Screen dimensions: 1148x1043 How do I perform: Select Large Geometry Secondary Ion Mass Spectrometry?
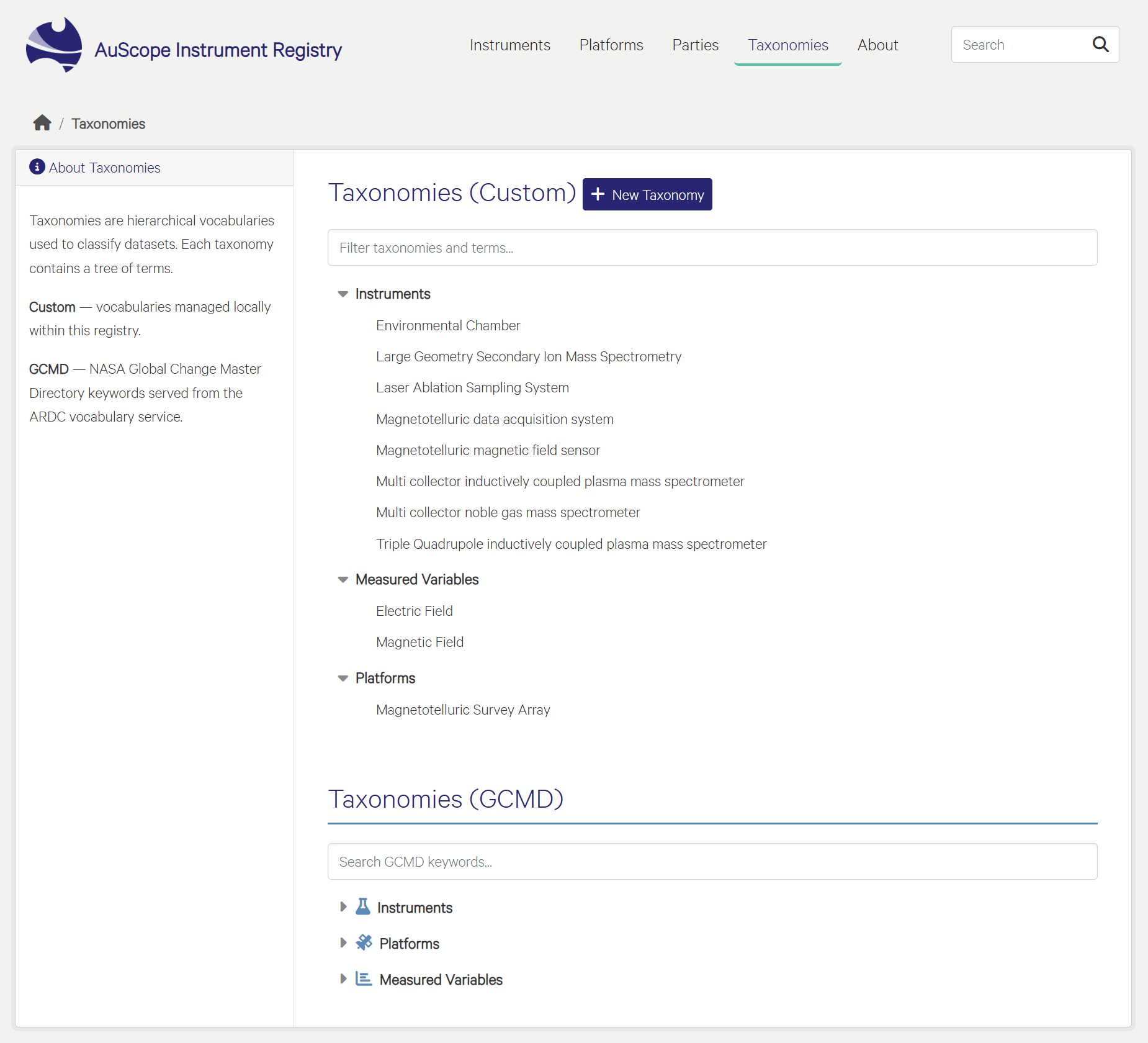point(529,357)
